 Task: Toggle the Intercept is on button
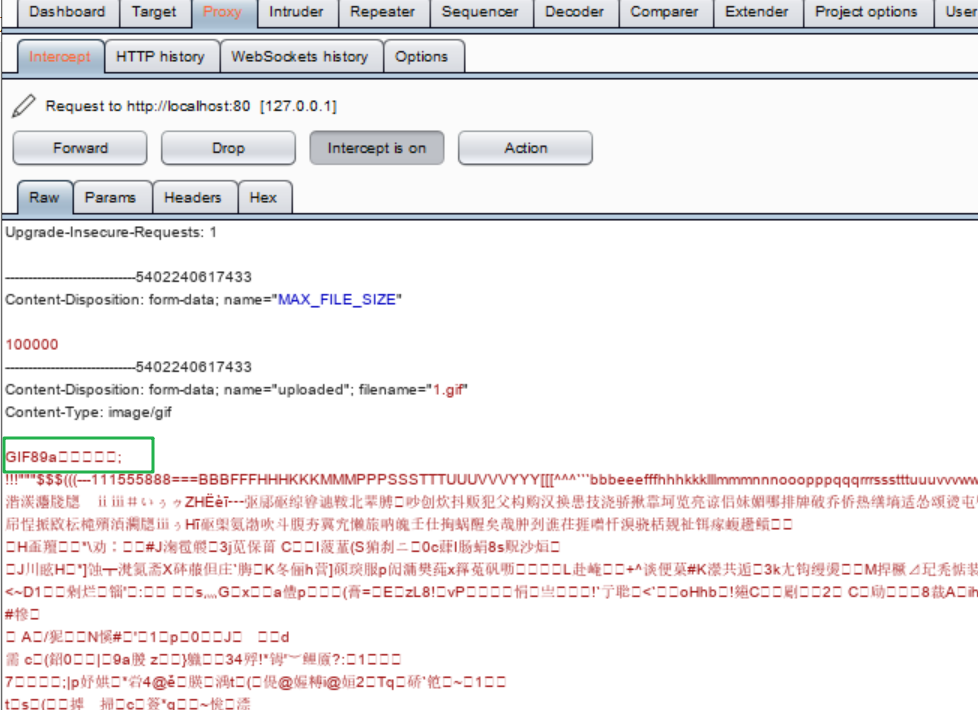pyautogui.click(x=377, y=148)
